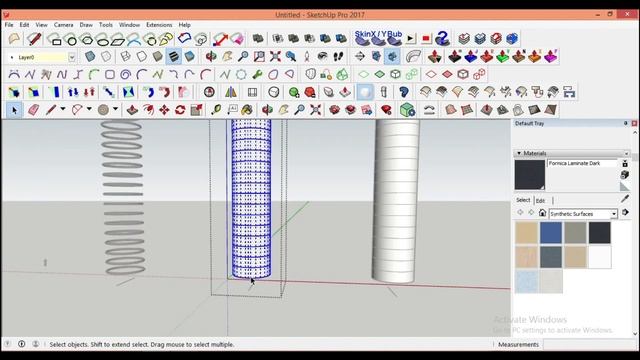Choose the Follow Me tool
Screen dimensions: 640x360
[149, 110]
